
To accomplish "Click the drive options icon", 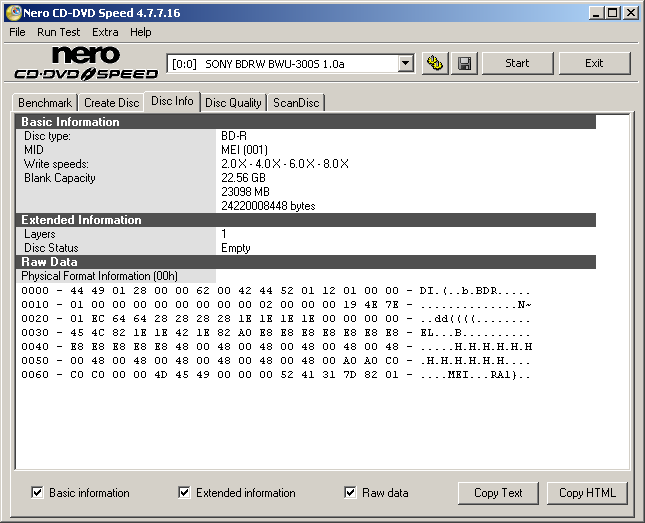I will [434, 63].
